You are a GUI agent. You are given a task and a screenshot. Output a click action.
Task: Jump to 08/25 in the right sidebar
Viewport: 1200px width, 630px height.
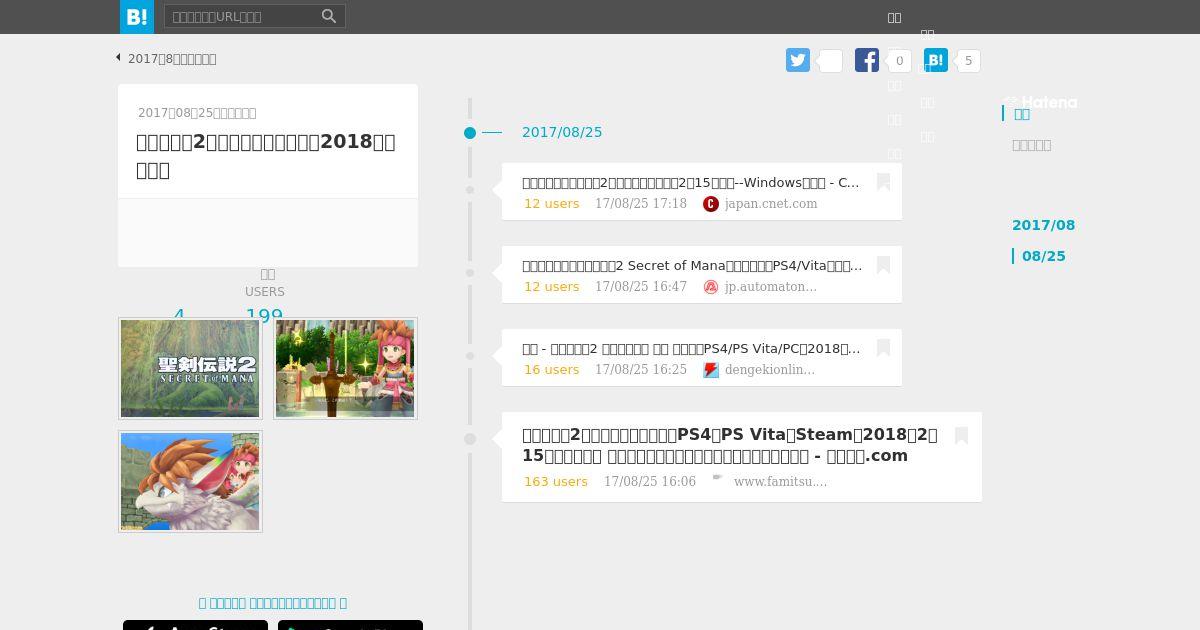(x=1043, y=256)
